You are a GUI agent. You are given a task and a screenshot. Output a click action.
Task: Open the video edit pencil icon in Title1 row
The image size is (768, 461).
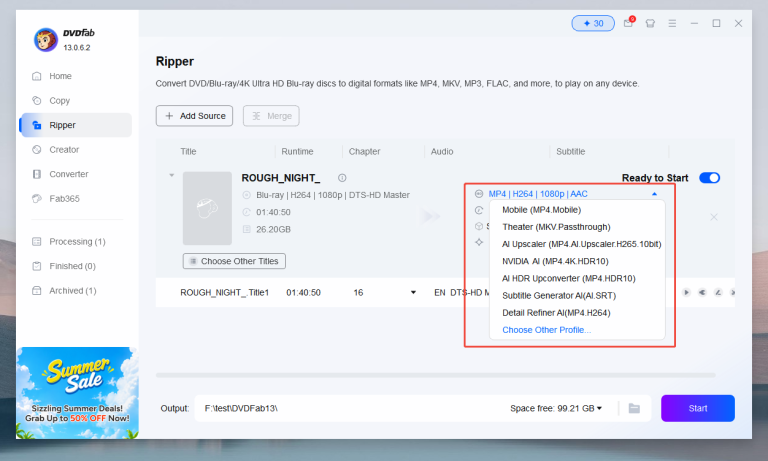coord(718,292)
